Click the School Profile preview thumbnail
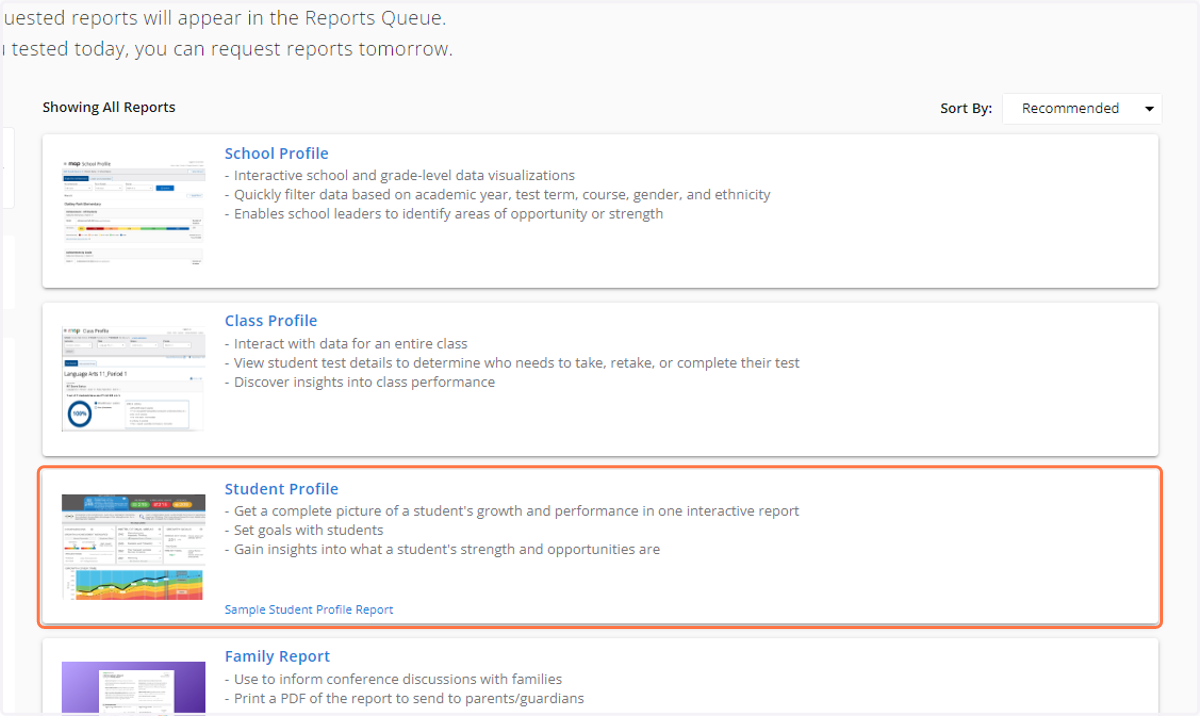The width and height of the screenshot is (1200, 716). 133,211
